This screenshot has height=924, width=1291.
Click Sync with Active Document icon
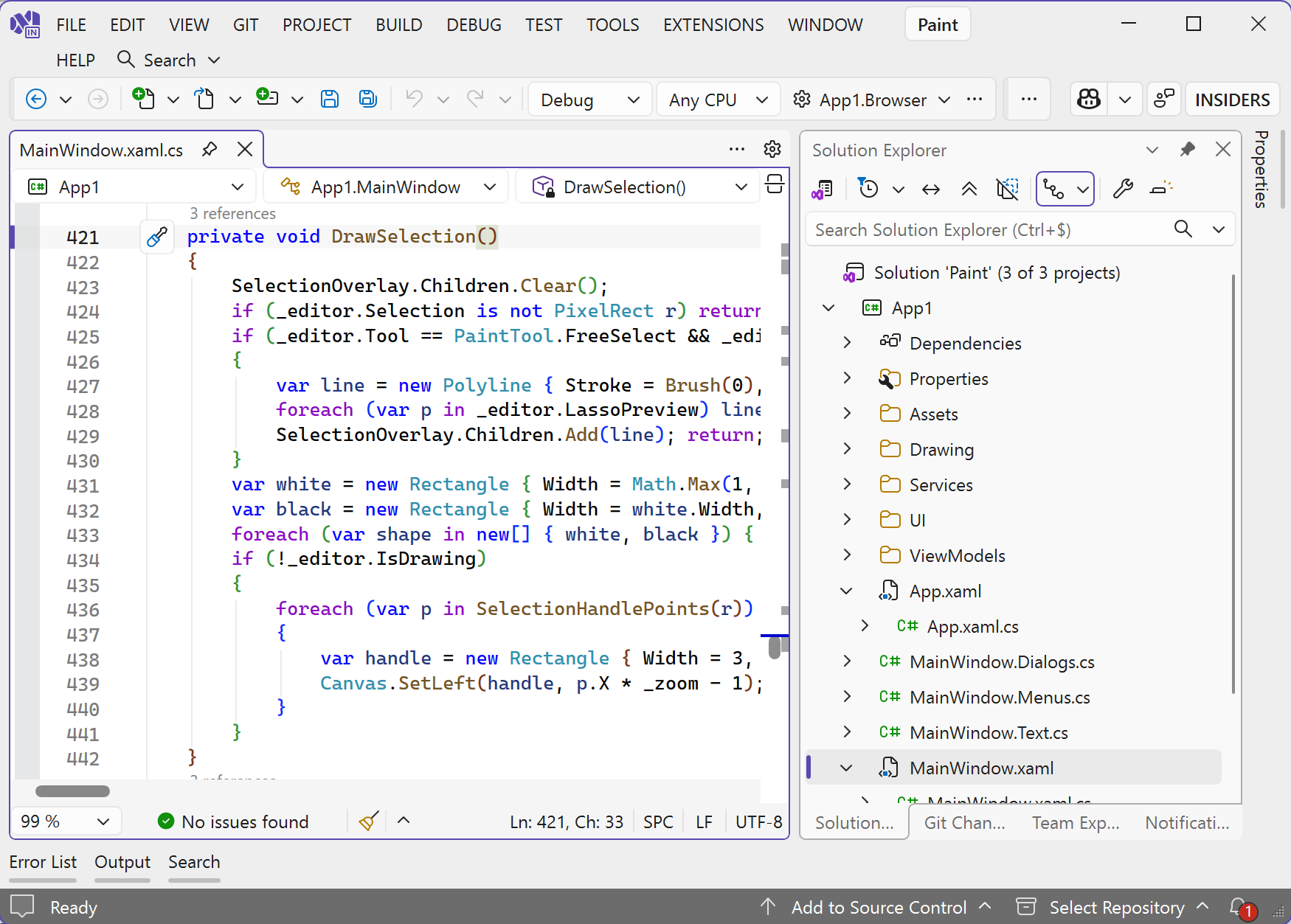(x=931, y=190)
